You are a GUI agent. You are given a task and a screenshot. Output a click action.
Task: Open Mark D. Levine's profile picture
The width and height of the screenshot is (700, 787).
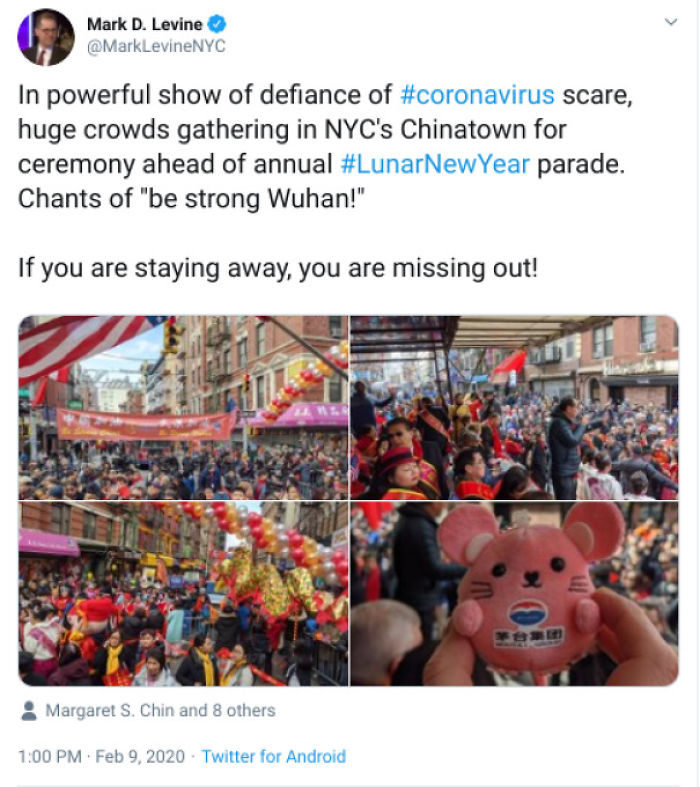[x=46, y=37]
